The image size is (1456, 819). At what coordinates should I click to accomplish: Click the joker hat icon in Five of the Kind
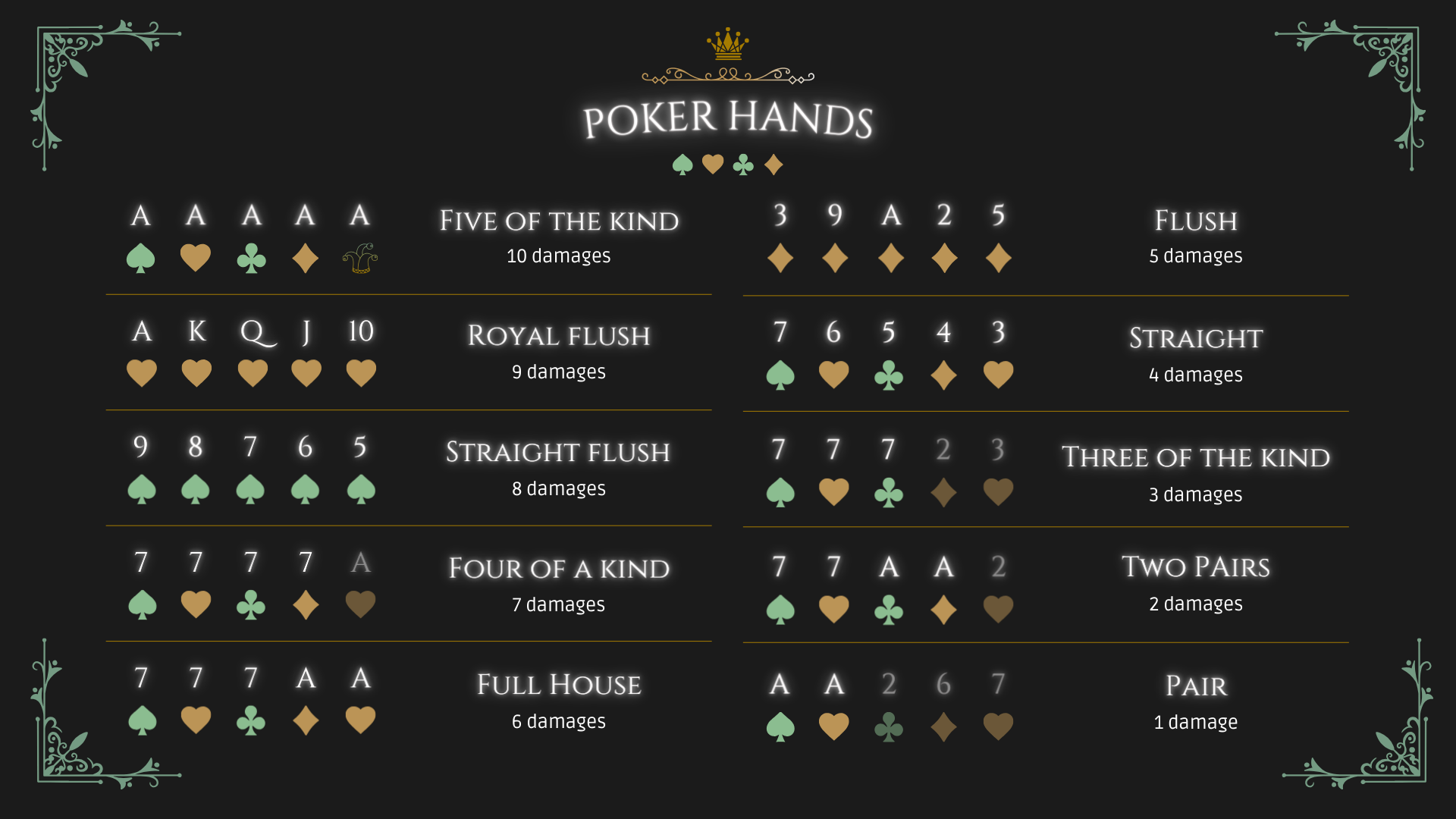(360, 259)
